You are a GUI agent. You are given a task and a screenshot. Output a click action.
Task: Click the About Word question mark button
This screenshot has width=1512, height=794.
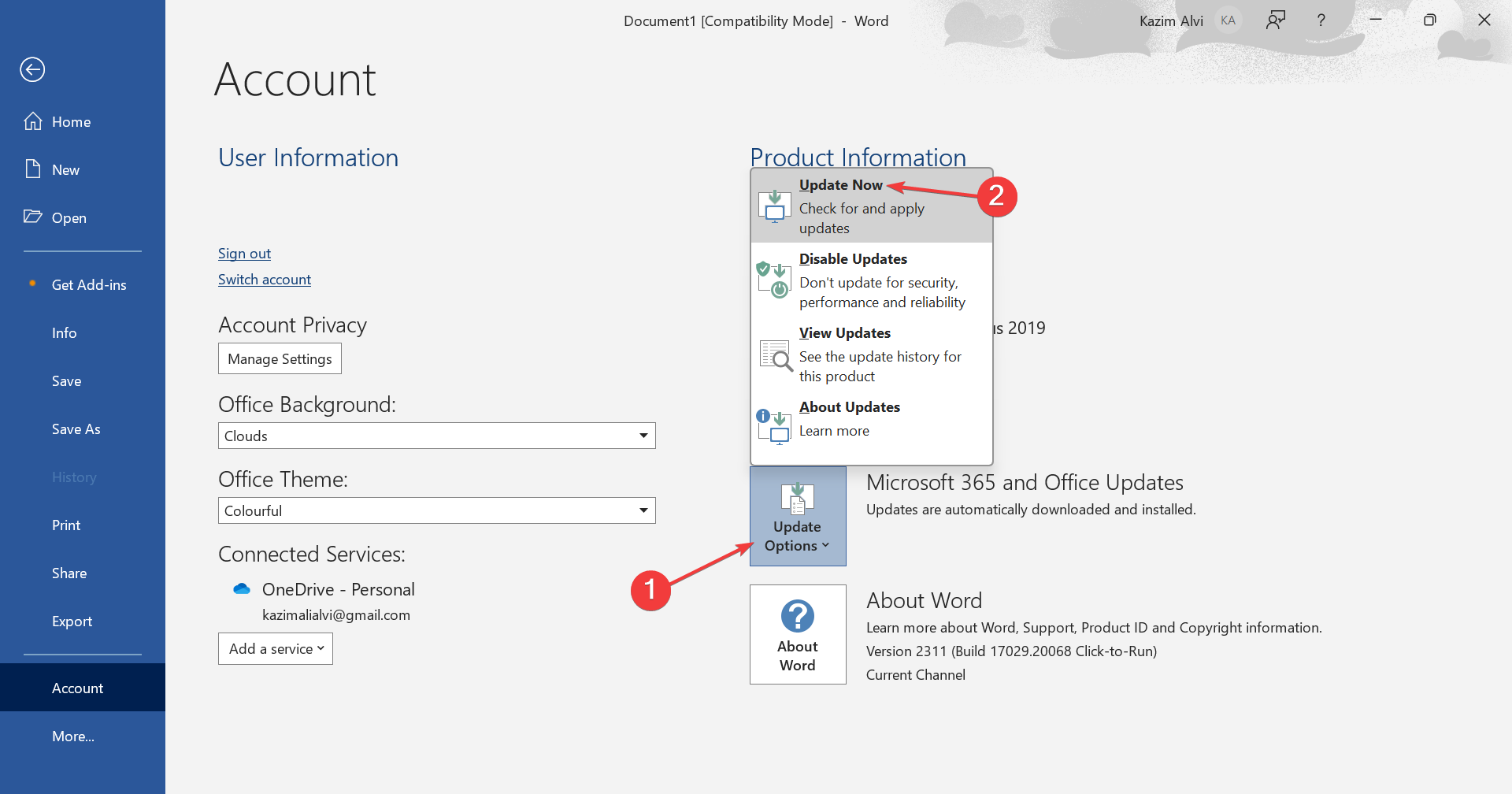[798, 634]
